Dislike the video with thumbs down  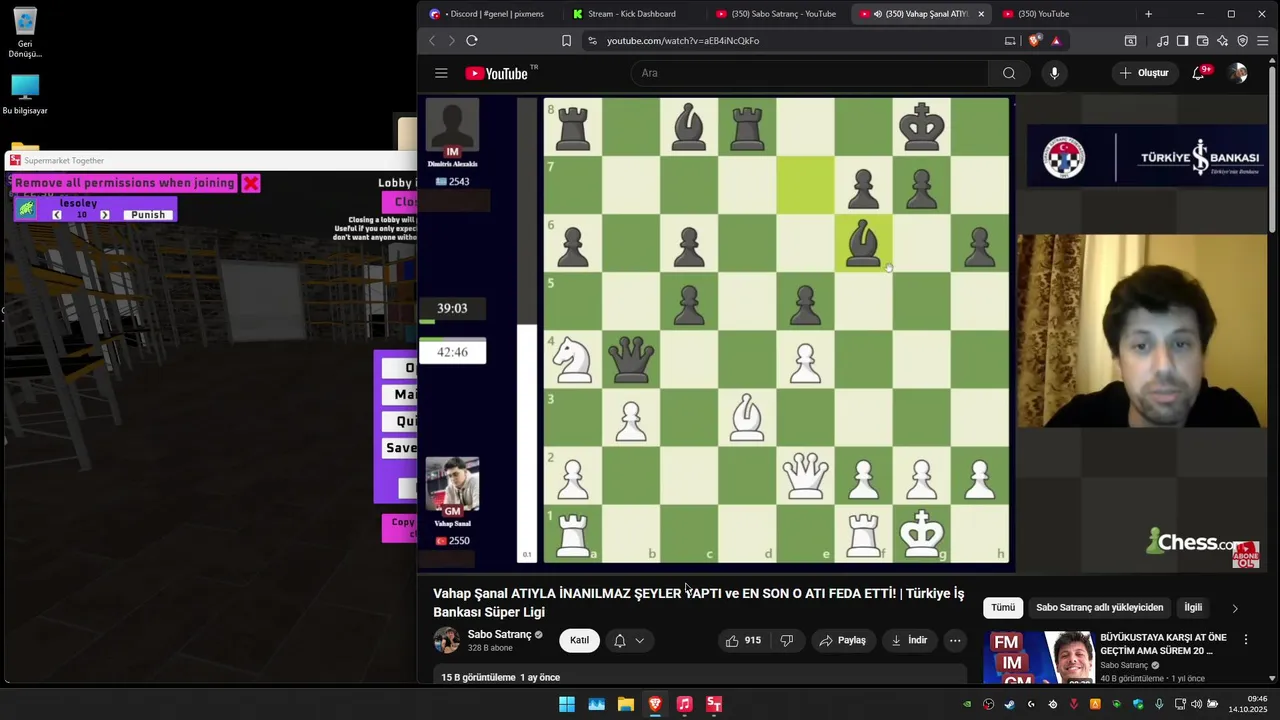pos(787,640)
